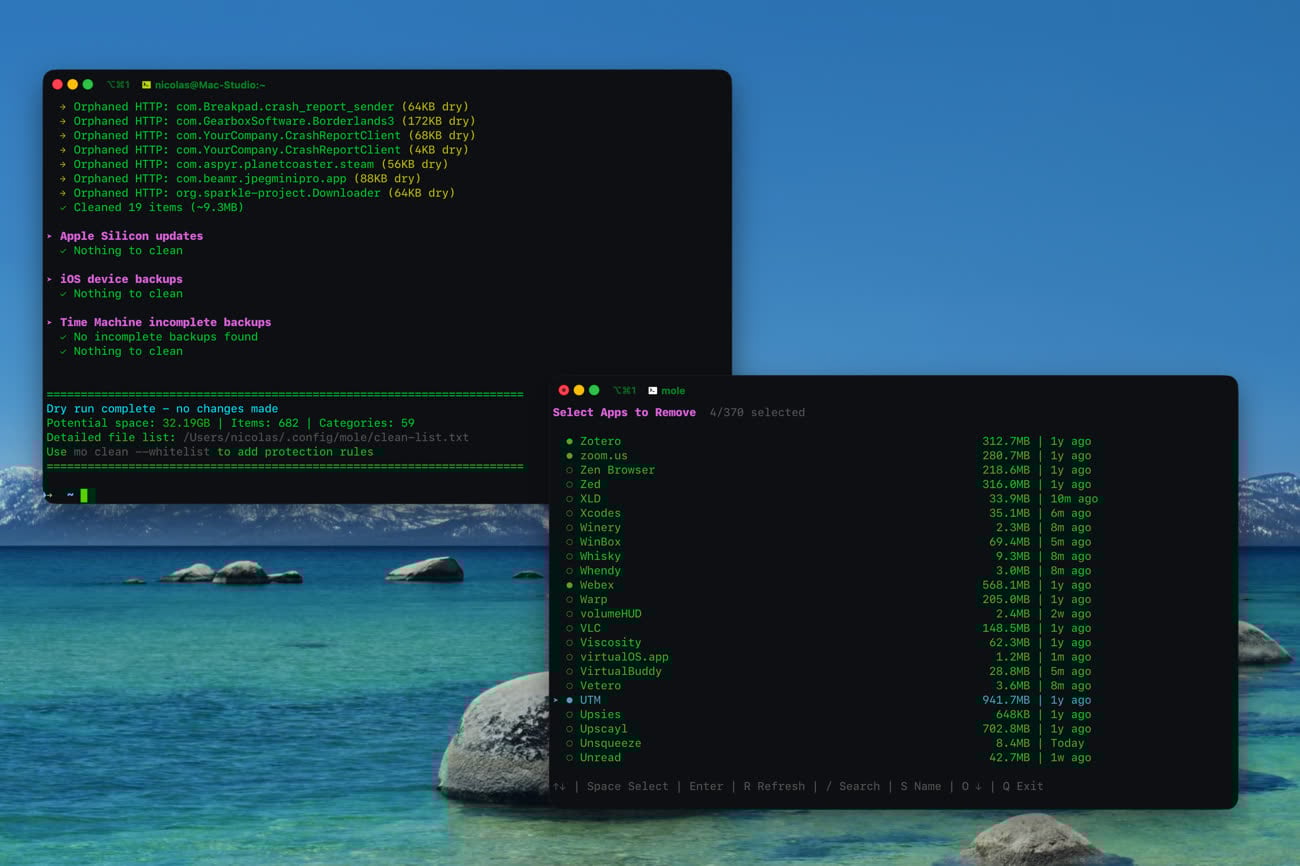The height and width of the screenshot is (866, 1300).
Task: Deselect zoom.us in the app list
Action: (569, 456)
